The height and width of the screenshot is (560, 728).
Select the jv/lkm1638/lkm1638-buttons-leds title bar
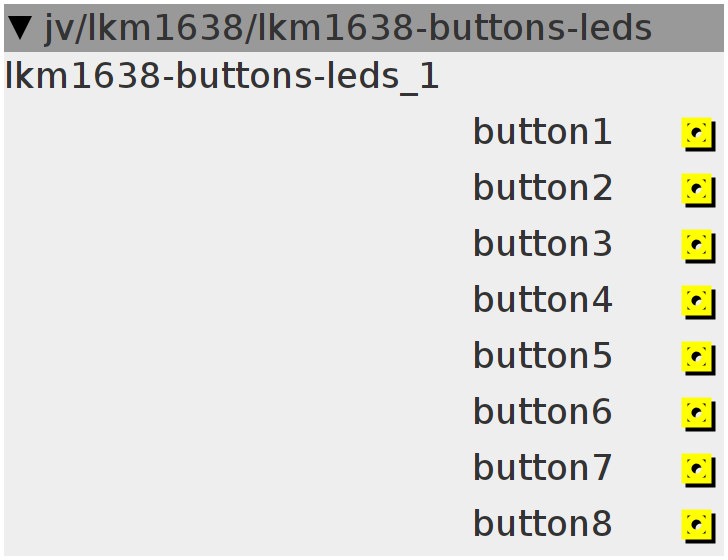364,28
